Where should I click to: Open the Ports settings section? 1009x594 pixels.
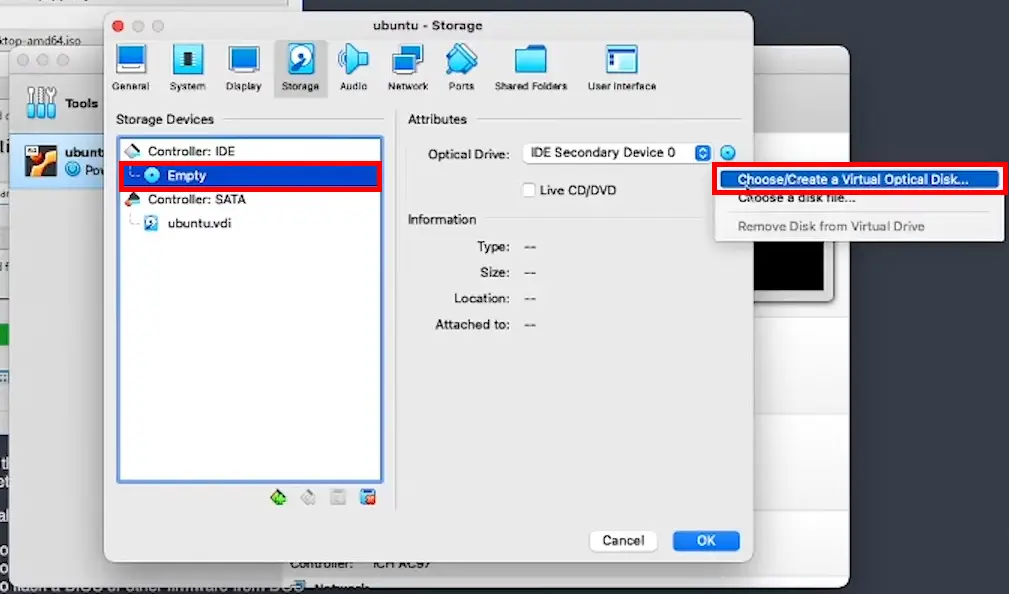461,68
